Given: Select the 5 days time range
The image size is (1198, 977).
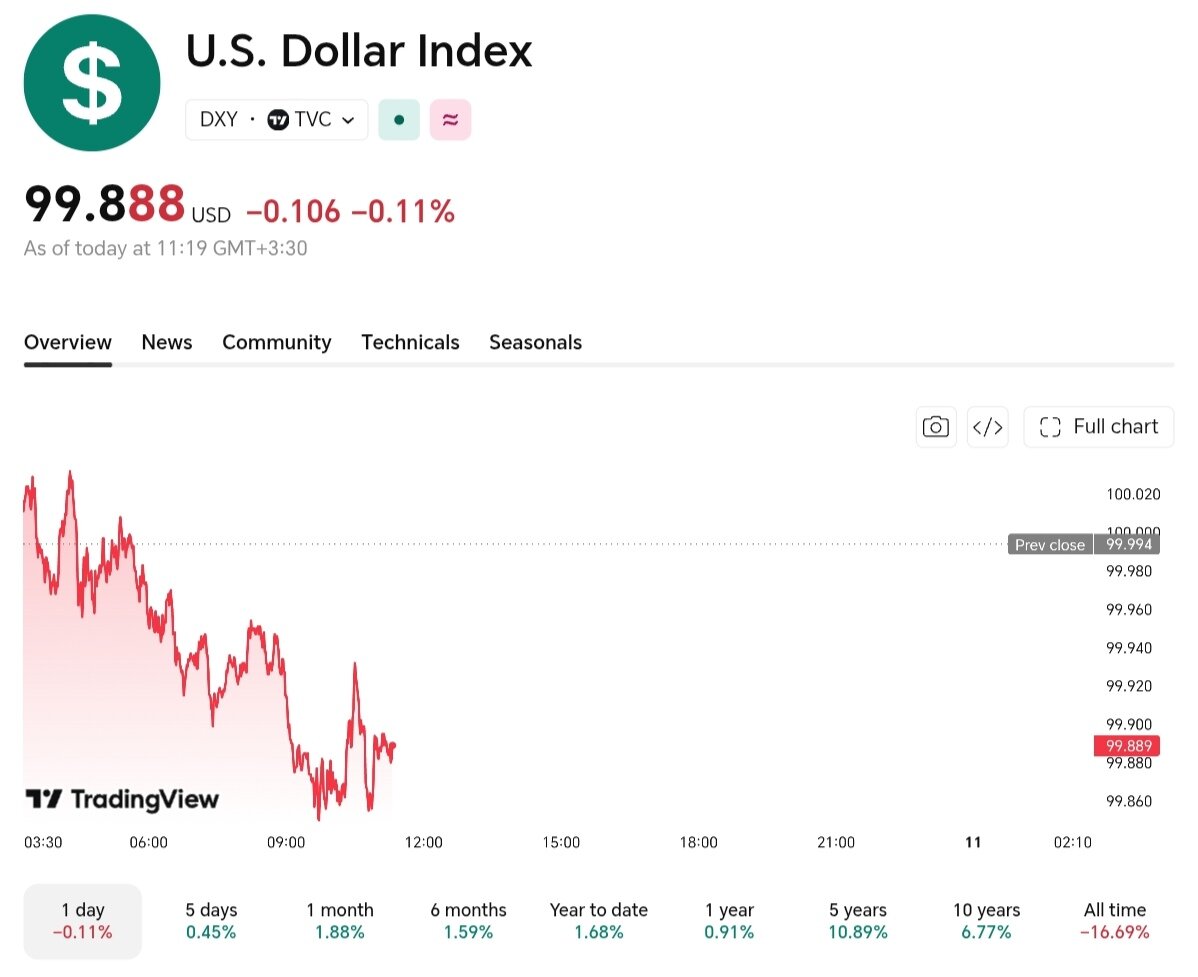Looking at the screenshot, I should click(211, 920).
